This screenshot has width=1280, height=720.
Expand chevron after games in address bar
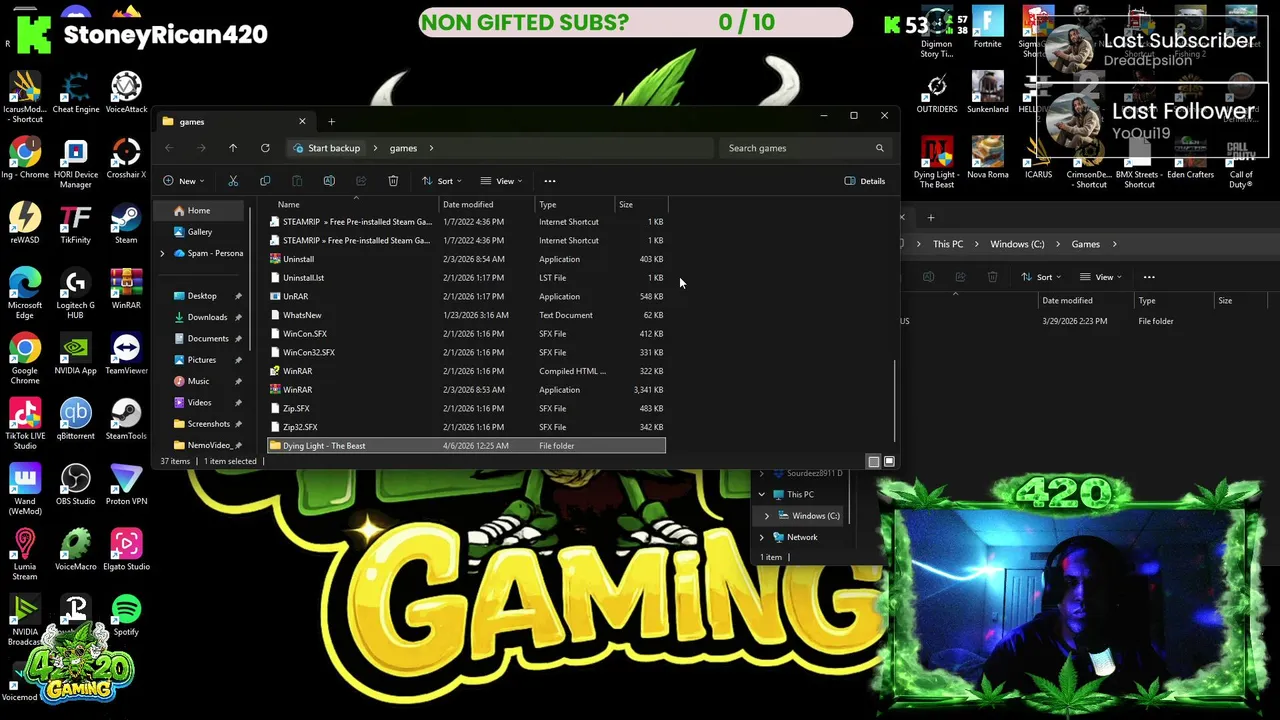coord(431,148)
